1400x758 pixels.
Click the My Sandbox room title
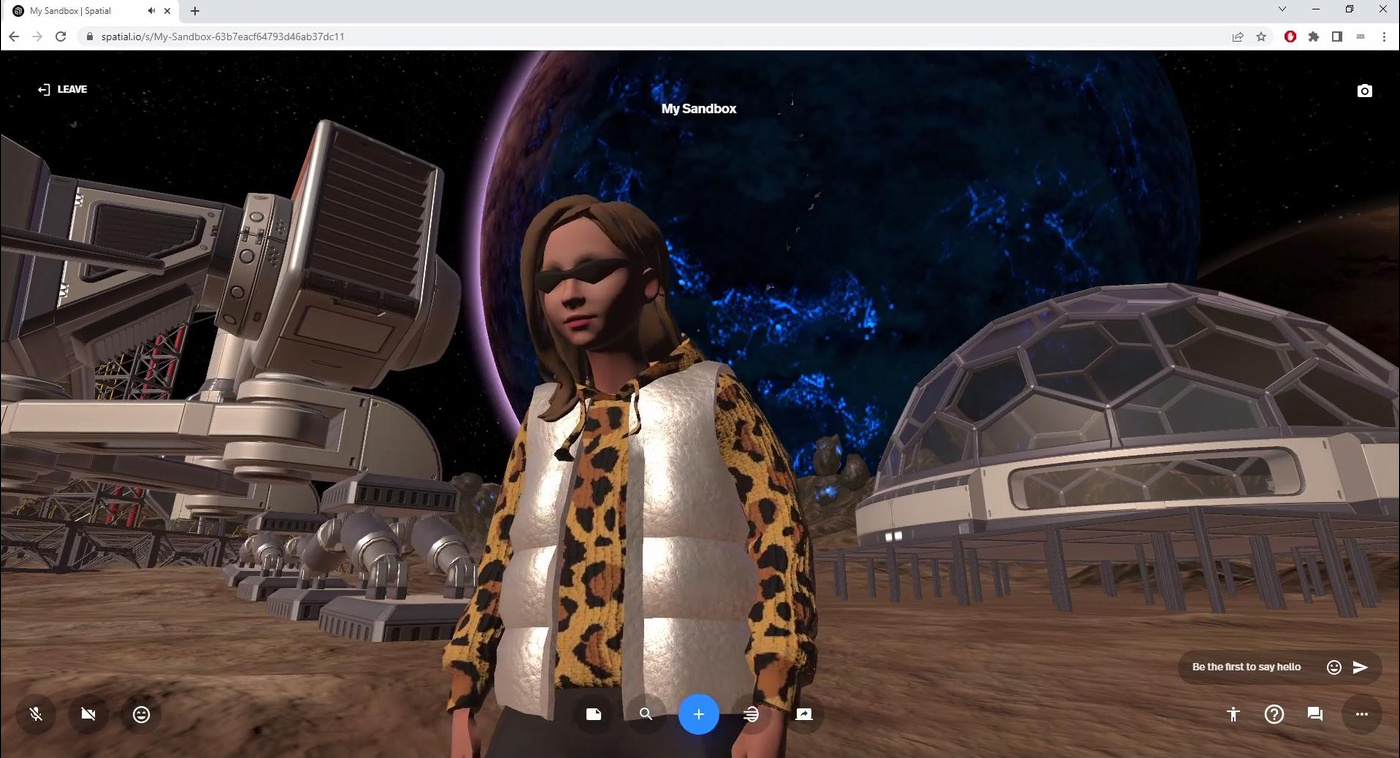click(x=699, y=108)
